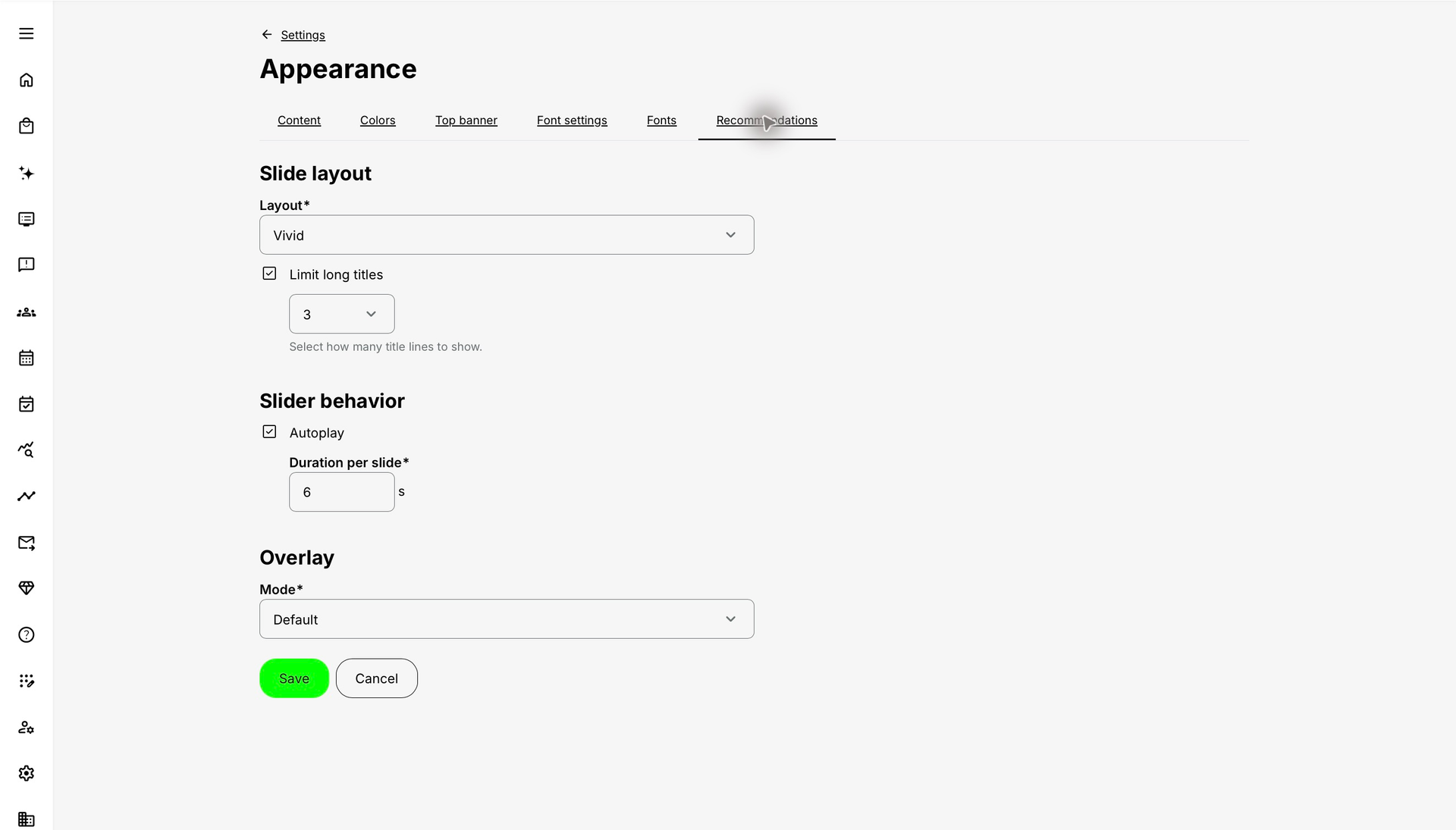Click the back arrow next to Settings
The image size is (1456, 830).
pos(267,35)
